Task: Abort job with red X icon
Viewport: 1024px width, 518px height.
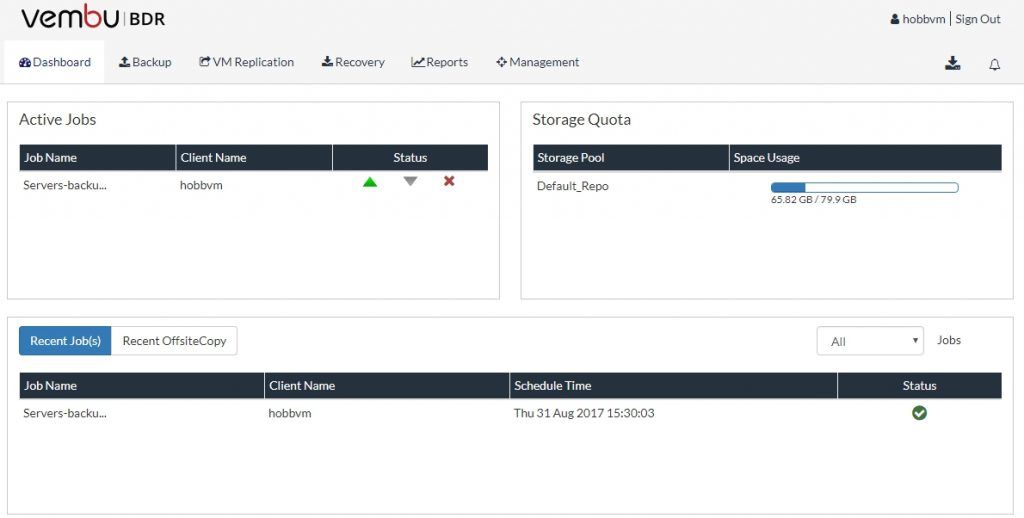Action: coord(449,181)
